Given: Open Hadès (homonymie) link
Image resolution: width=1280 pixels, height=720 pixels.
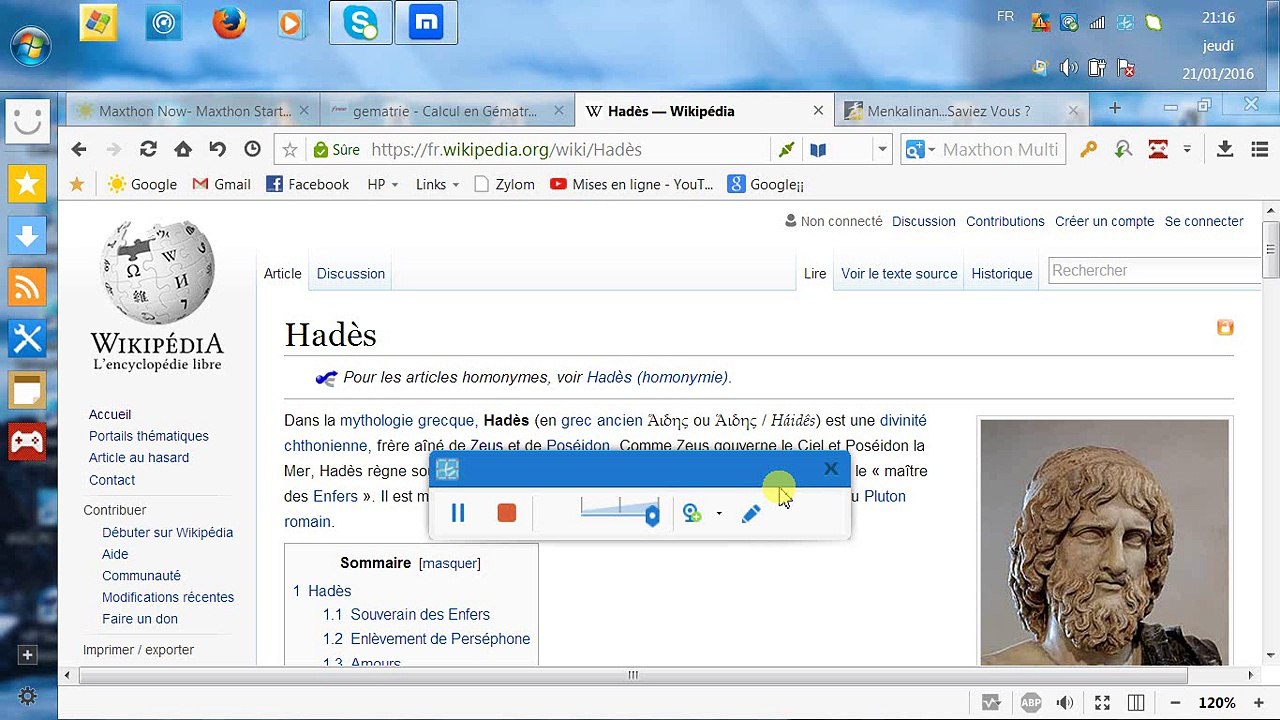Looking at the screenshot, I should (x=657, y=377).
